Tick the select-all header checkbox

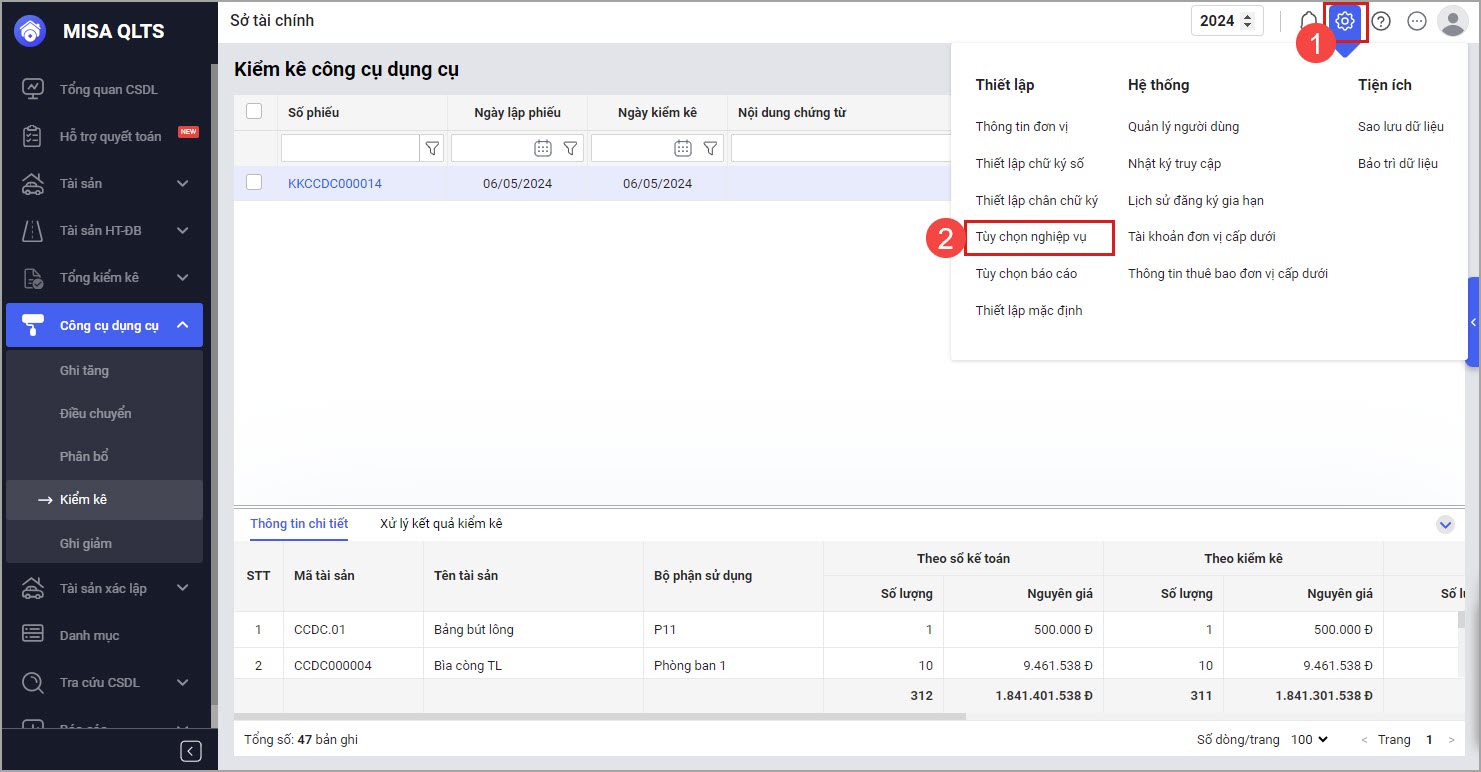click(254, 111)
